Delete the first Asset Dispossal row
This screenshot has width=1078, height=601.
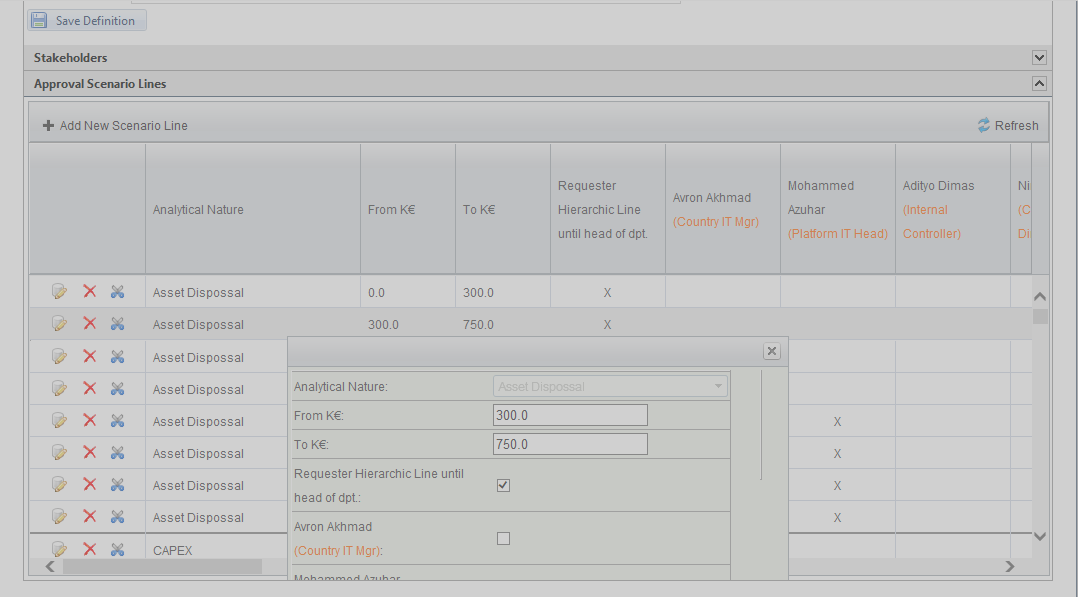(x=89, y=292)
